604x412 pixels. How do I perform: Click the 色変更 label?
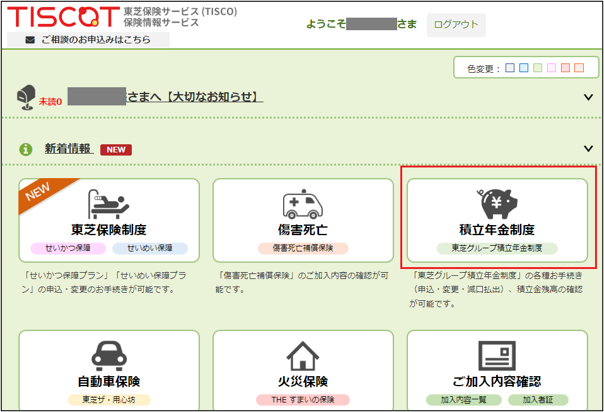[483, 69]
